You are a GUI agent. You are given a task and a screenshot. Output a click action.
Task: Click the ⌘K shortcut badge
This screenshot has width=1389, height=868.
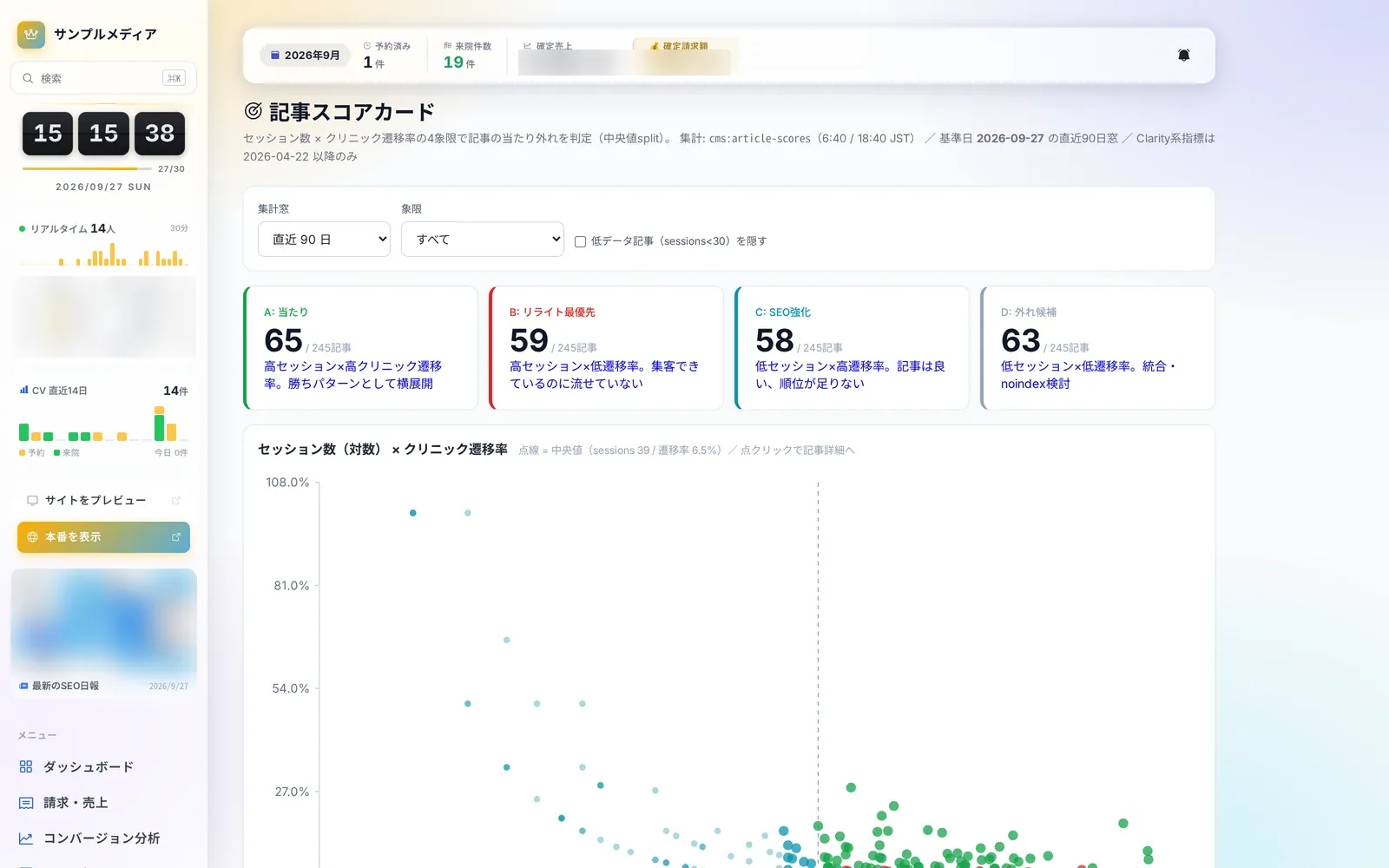click(x=174, y=78)
